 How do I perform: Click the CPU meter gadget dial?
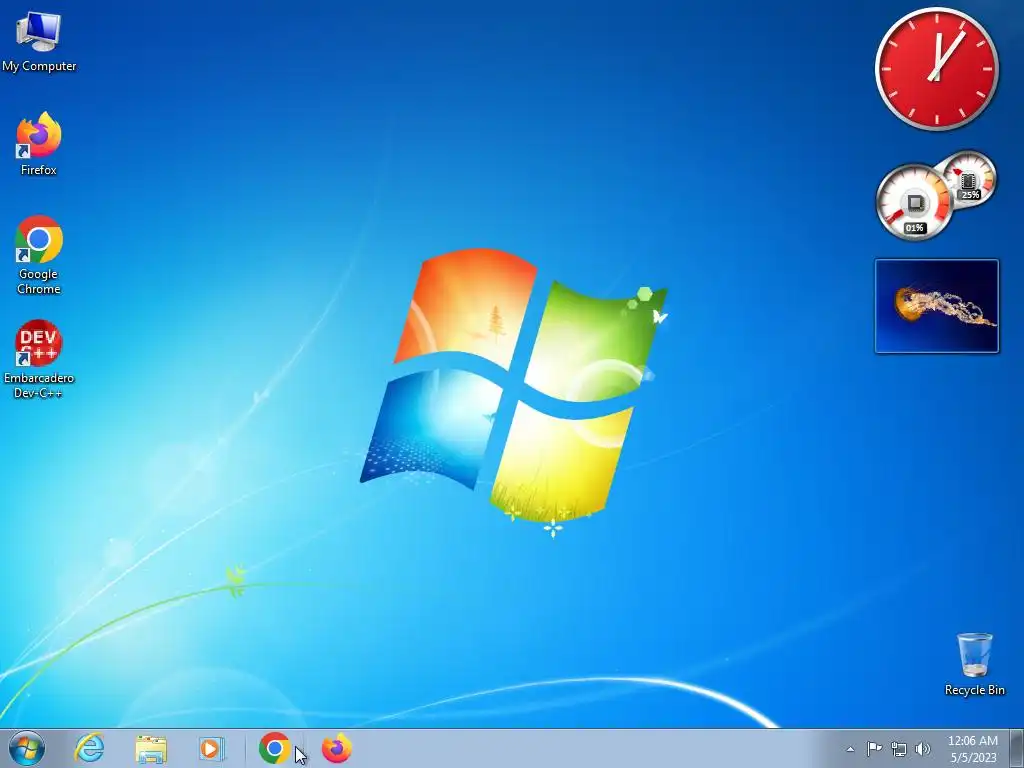[914, 202]
